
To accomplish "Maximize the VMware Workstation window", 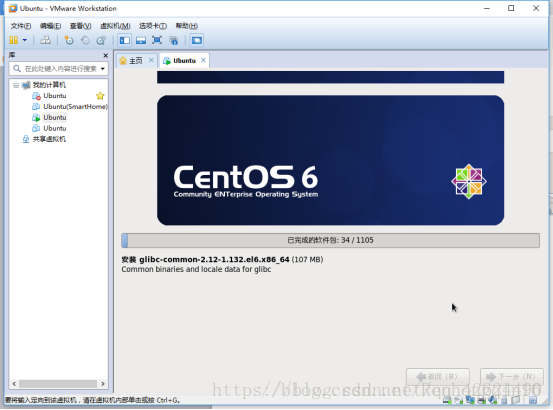I will tap(511, 8).
